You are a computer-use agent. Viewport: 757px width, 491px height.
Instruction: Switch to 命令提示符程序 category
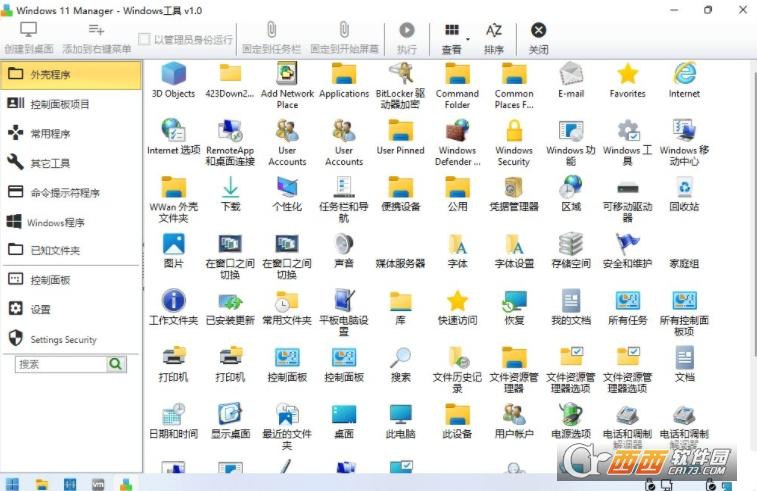click(71, 193)
